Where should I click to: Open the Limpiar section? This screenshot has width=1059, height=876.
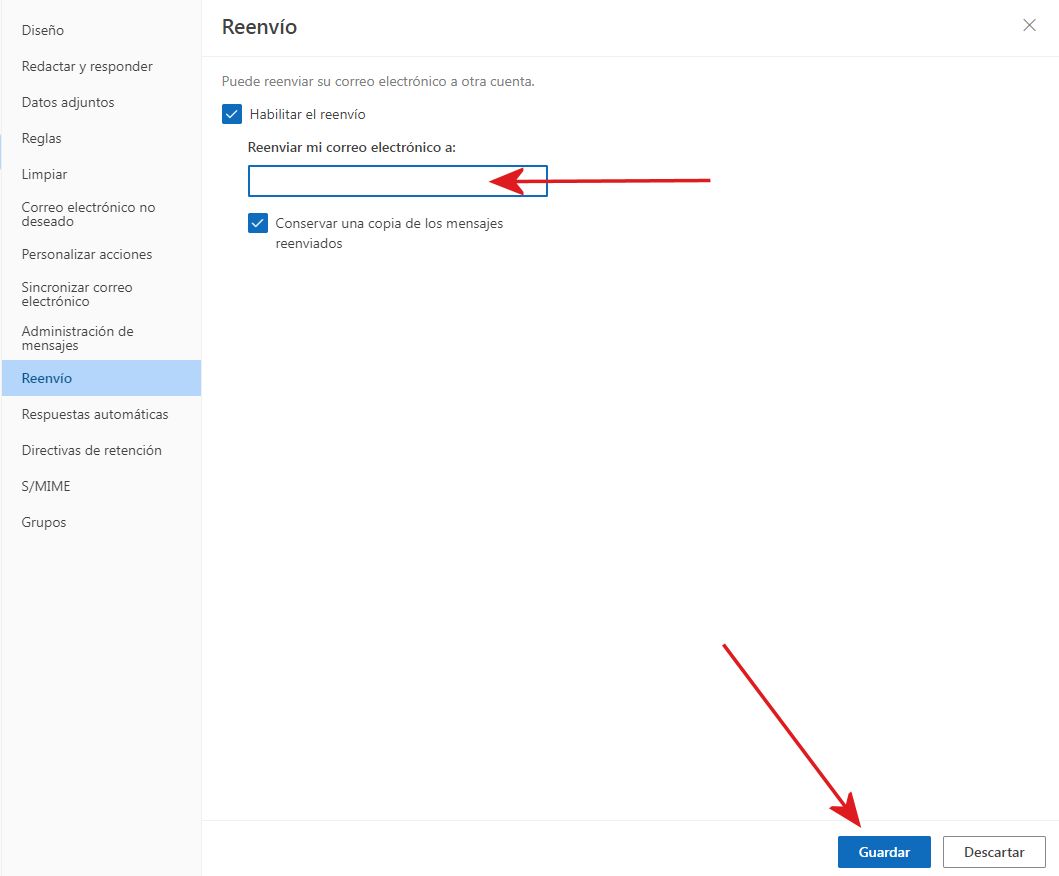pos(101,174)
